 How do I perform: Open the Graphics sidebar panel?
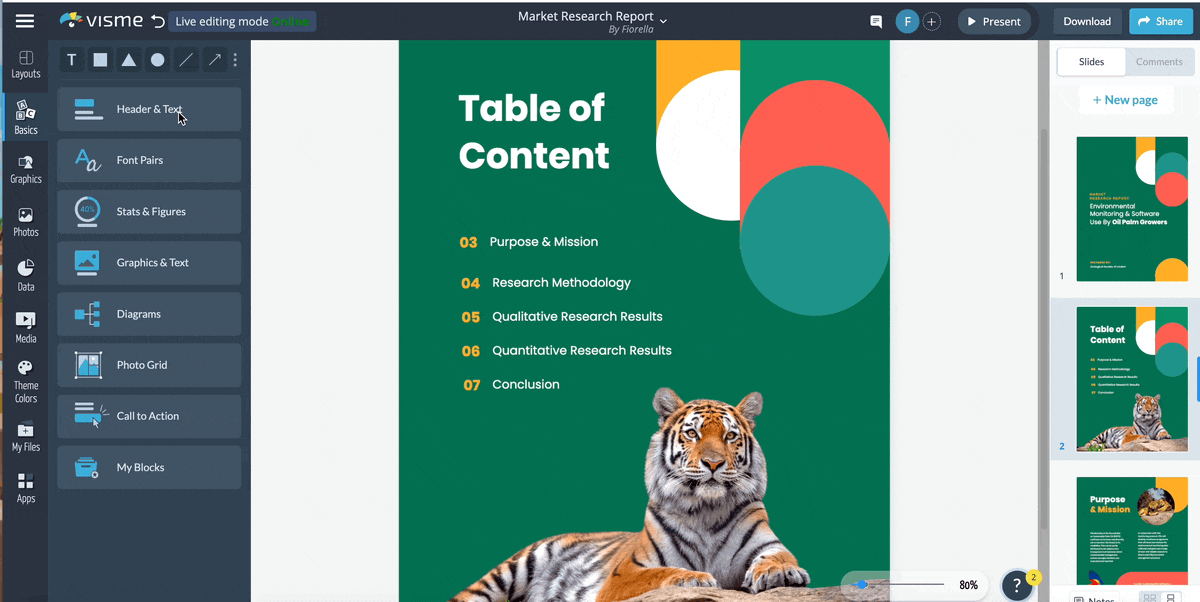click(26, 169)
